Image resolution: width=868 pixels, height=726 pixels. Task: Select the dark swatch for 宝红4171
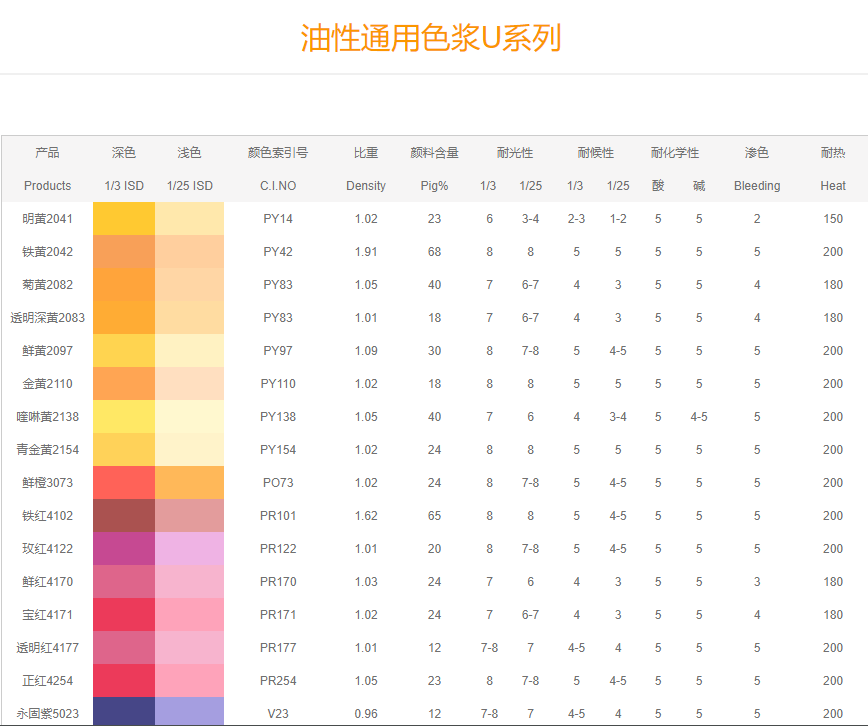124,615
